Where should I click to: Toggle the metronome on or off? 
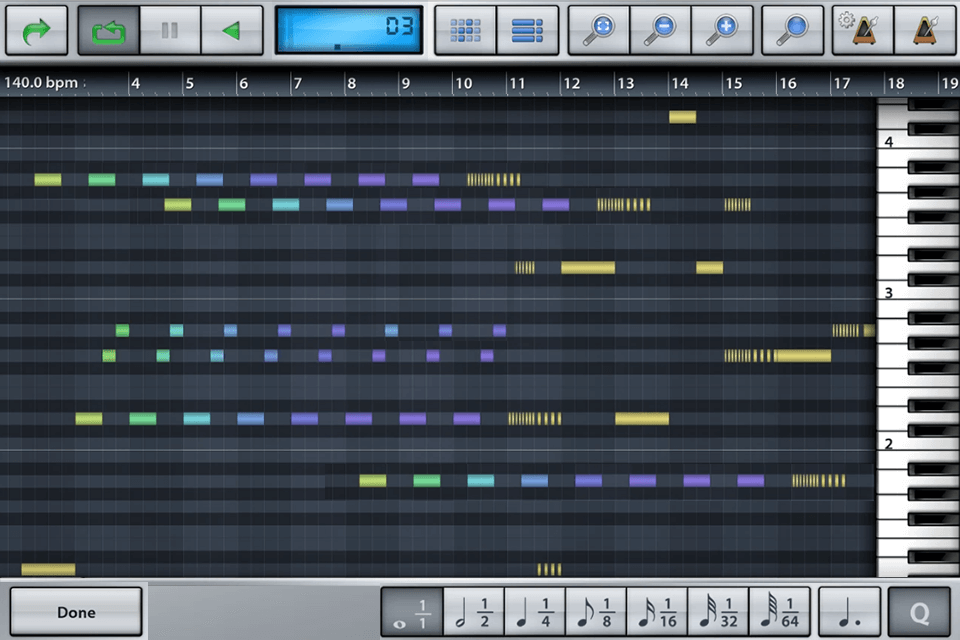coord(925,30)
